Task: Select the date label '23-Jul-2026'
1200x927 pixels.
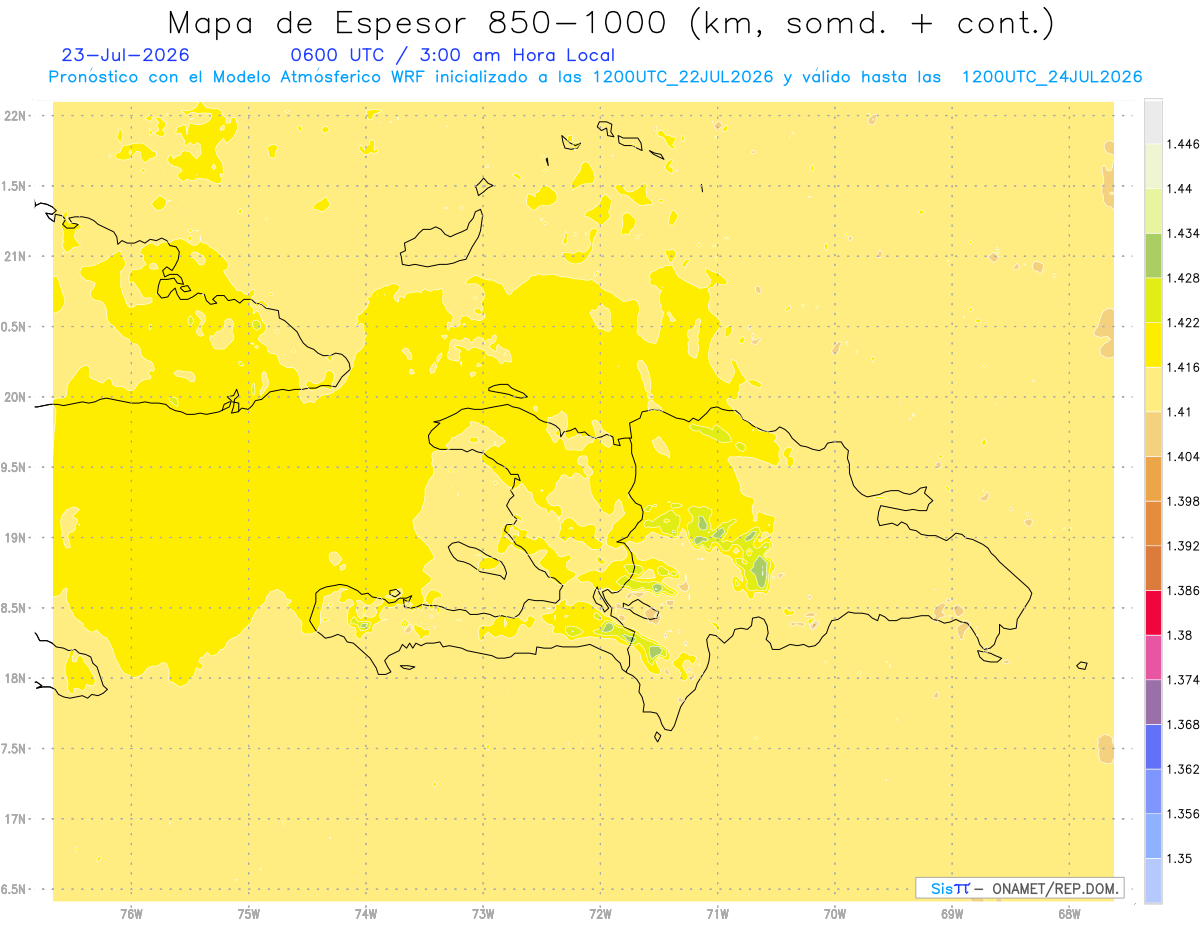Action: tap(125, 55)
